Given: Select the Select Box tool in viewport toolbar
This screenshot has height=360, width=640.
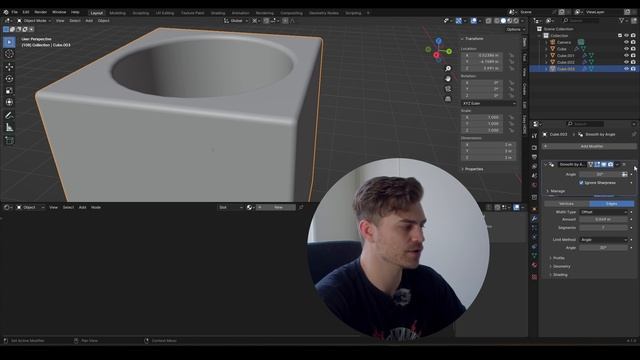Looking at the screenshot, I should (9, 42).
